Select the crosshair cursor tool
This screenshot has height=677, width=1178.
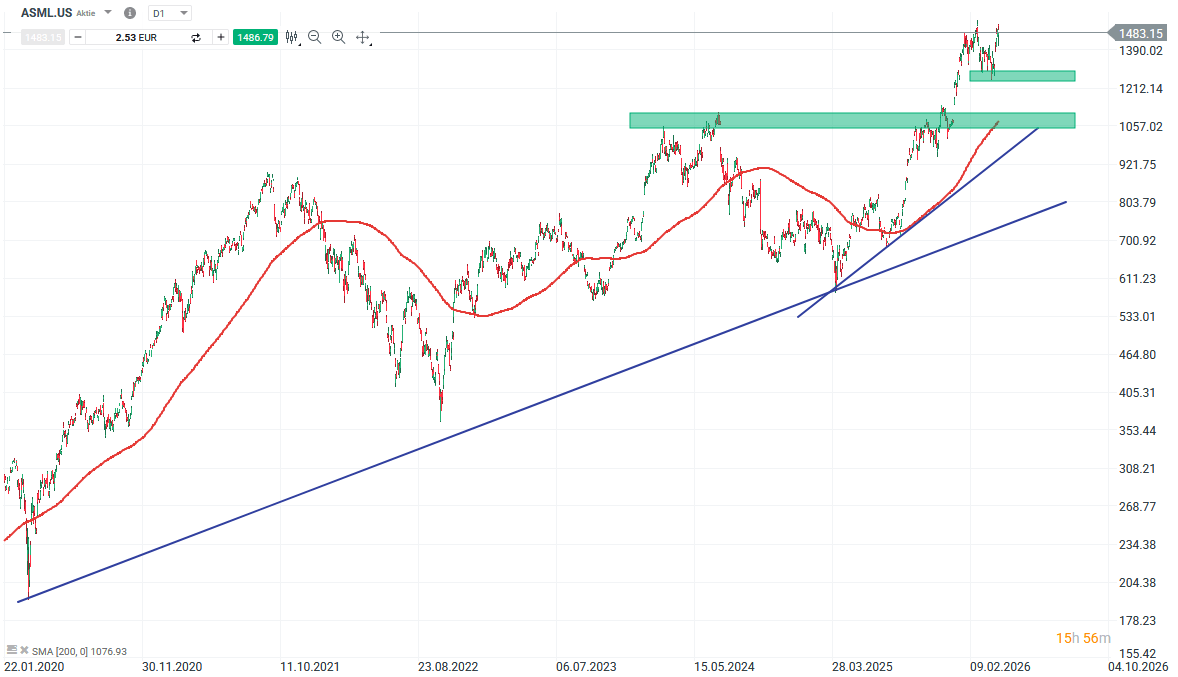362,37
